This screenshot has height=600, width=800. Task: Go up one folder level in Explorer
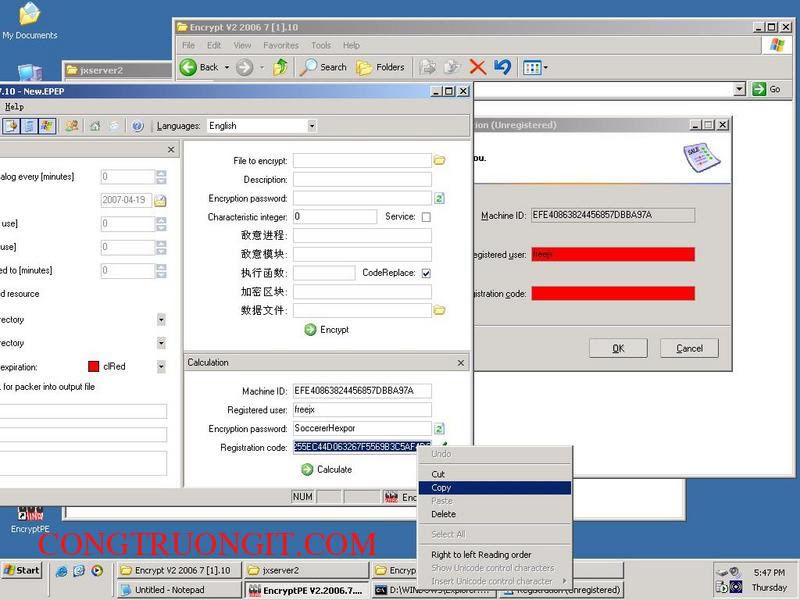280,67
